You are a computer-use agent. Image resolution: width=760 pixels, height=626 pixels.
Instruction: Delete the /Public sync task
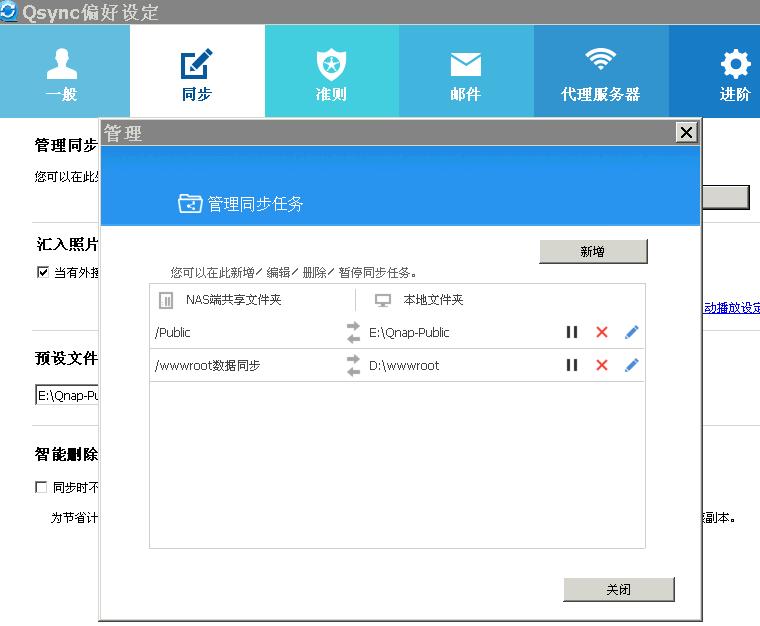point(602,332)
